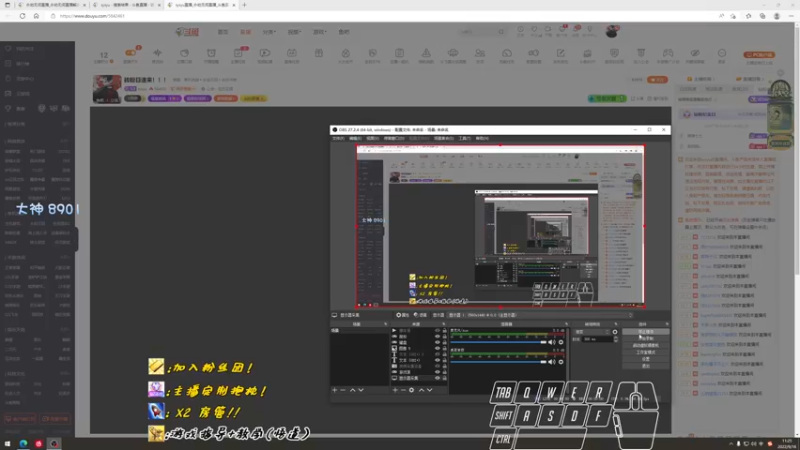Viewport: 800px width, 450px height.
Task: Pop out the Controls dock panel
Action: [x=667, y=324]
